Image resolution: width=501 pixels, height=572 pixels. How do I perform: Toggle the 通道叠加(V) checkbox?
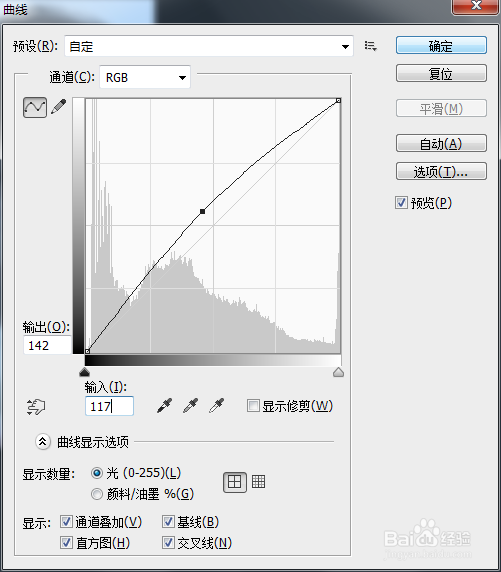click(x=66, y=522)
